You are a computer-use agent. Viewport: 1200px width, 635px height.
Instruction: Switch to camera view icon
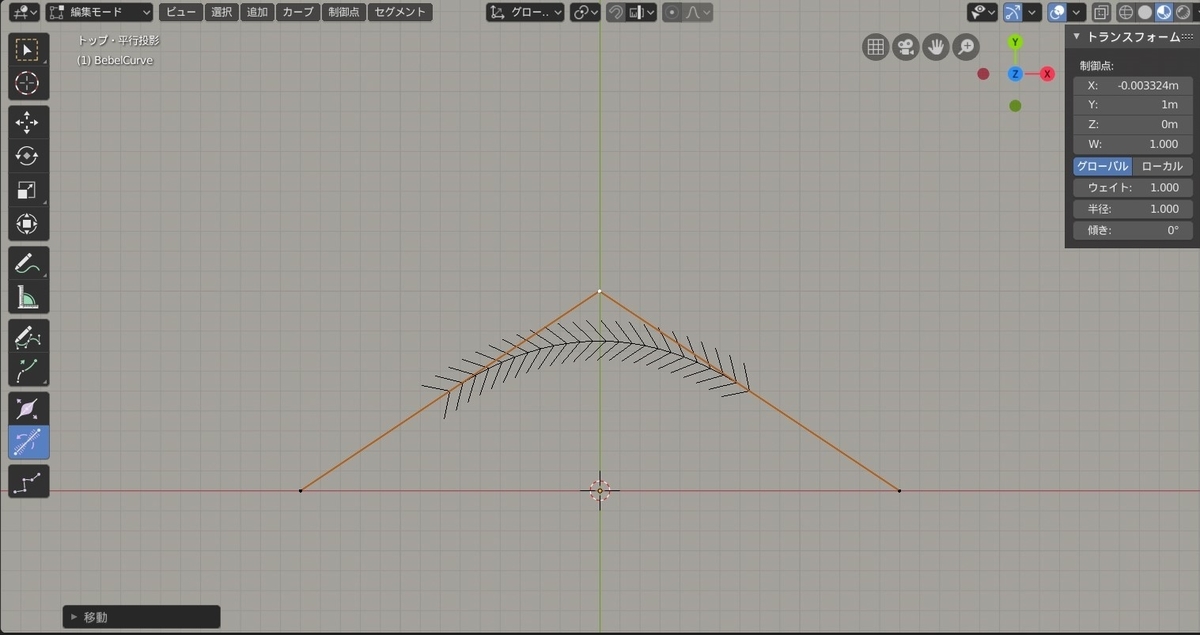[906, 47]
